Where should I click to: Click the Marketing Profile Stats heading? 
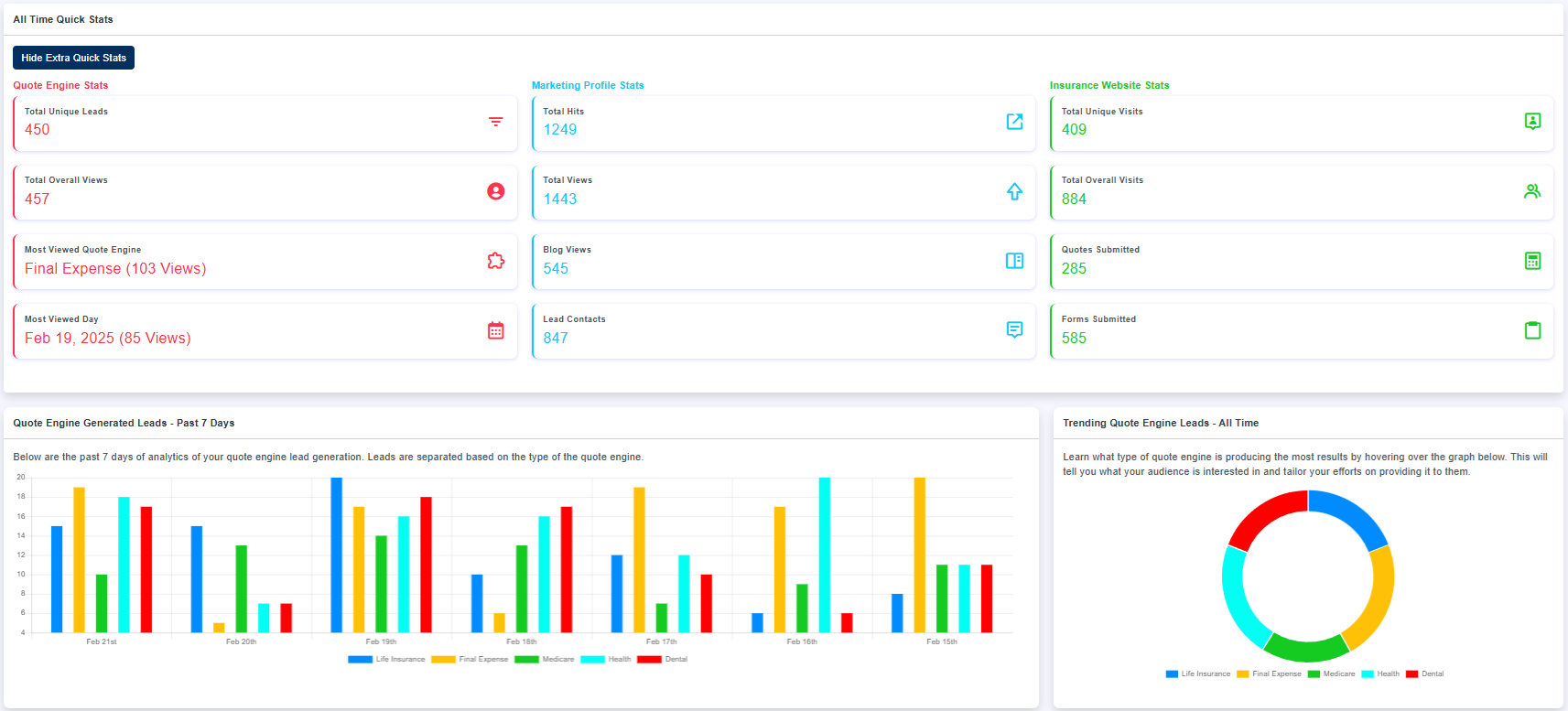588,85
